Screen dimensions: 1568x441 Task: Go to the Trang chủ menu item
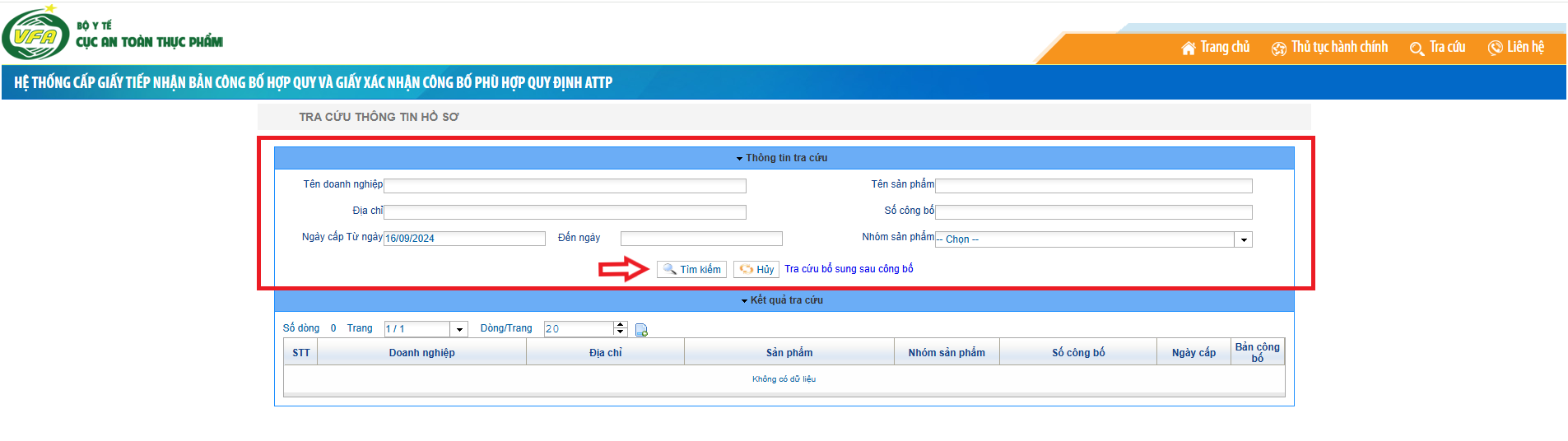tap(1224, 48)
